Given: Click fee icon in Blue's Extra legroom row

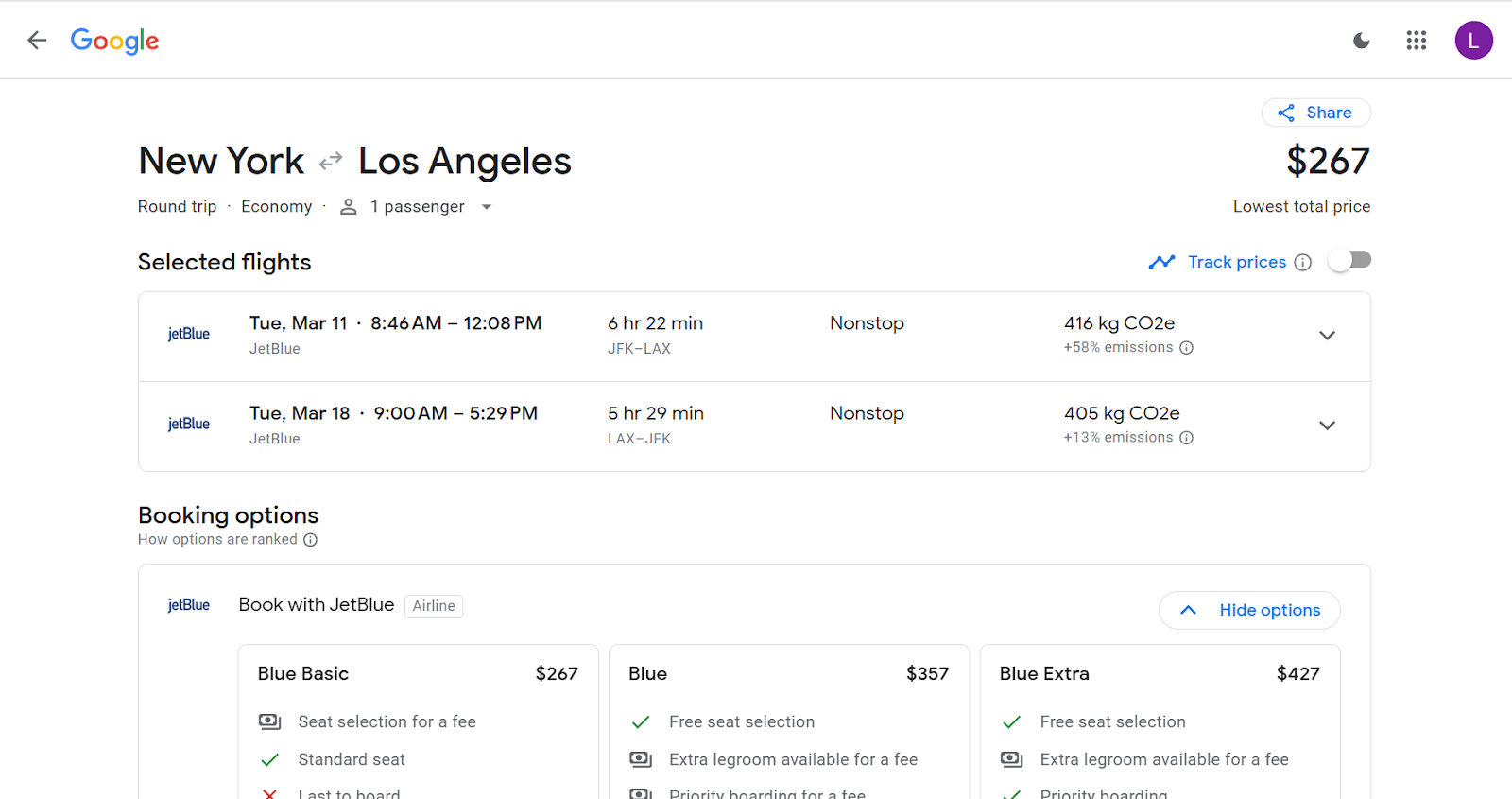Looking at the screenshot, I should click(x=641, y=759).
